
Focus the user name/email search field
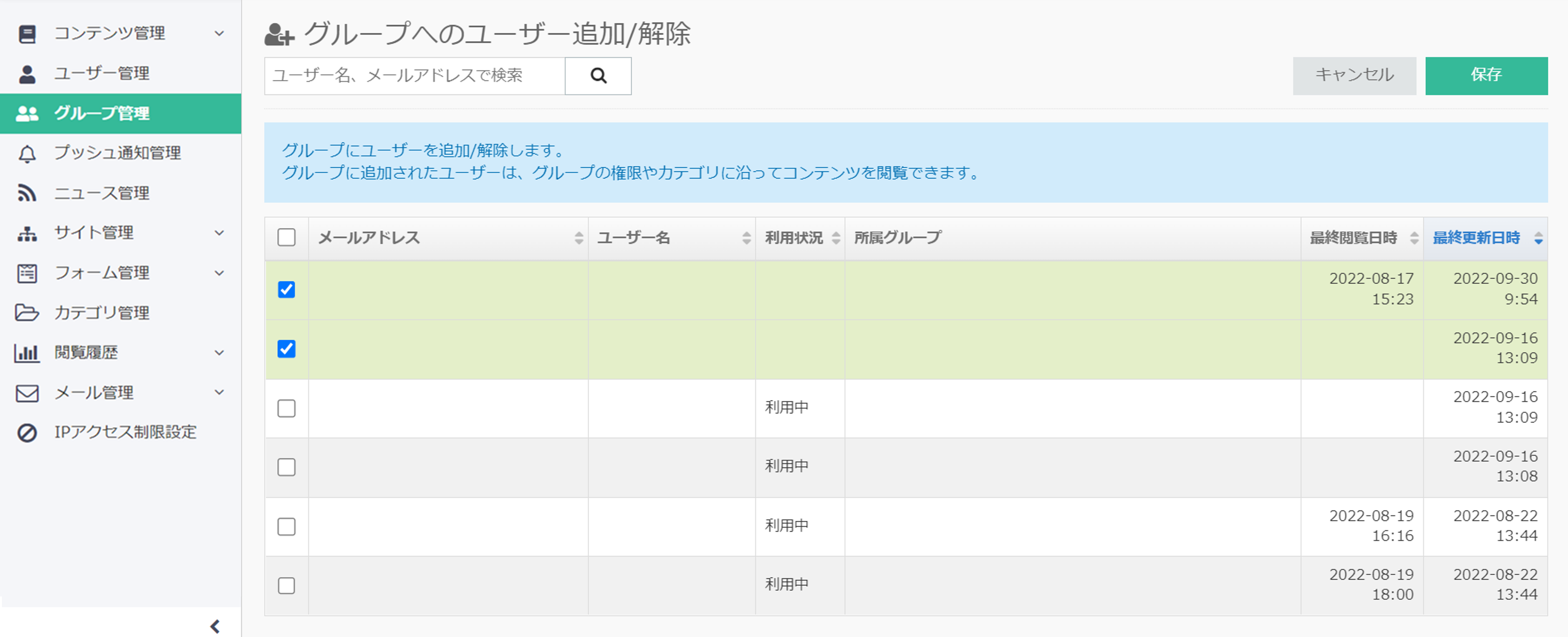point(415,75)
